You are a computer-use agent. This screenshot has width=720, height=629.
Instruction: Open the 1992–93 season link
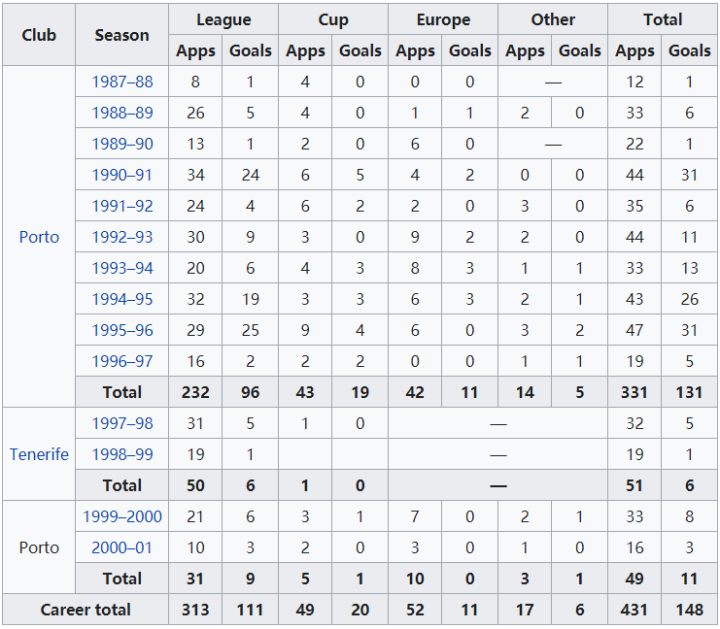(x=122, y=237)
